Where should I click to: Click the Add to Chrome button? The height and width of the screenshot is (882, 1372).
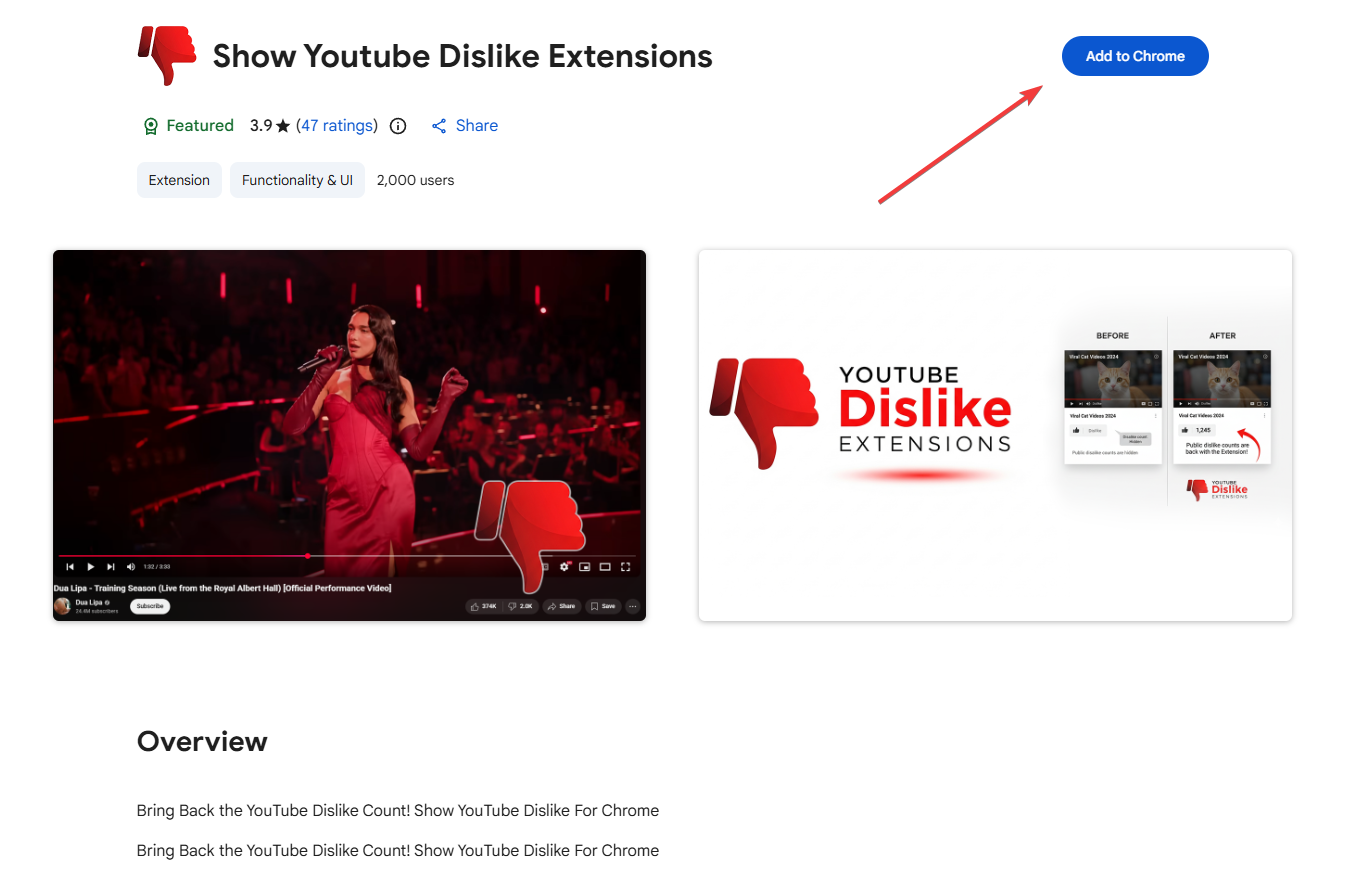coord(1135,56)
